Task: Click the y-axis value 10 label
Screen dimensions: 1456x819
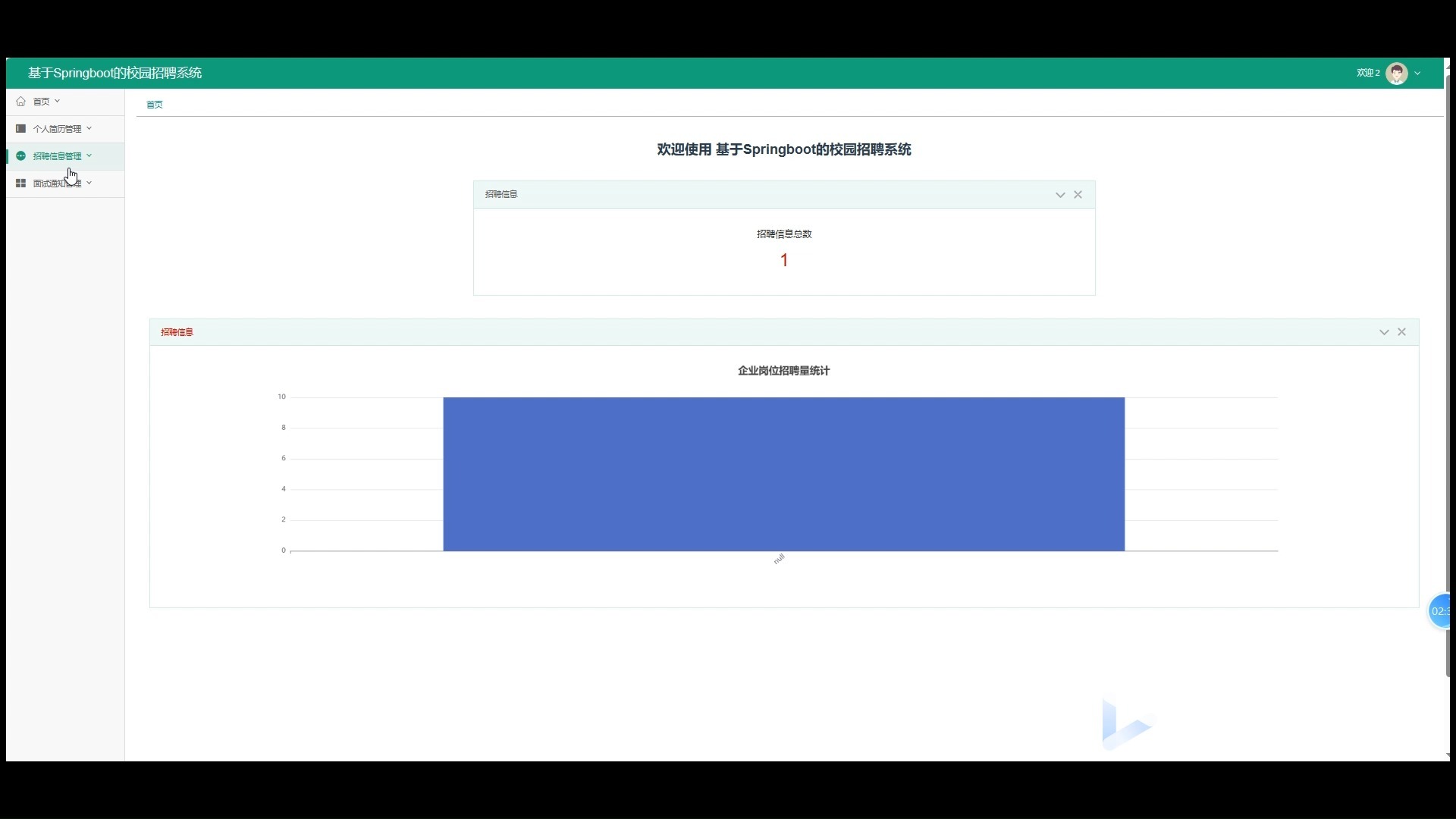Action: coord(281,397)
